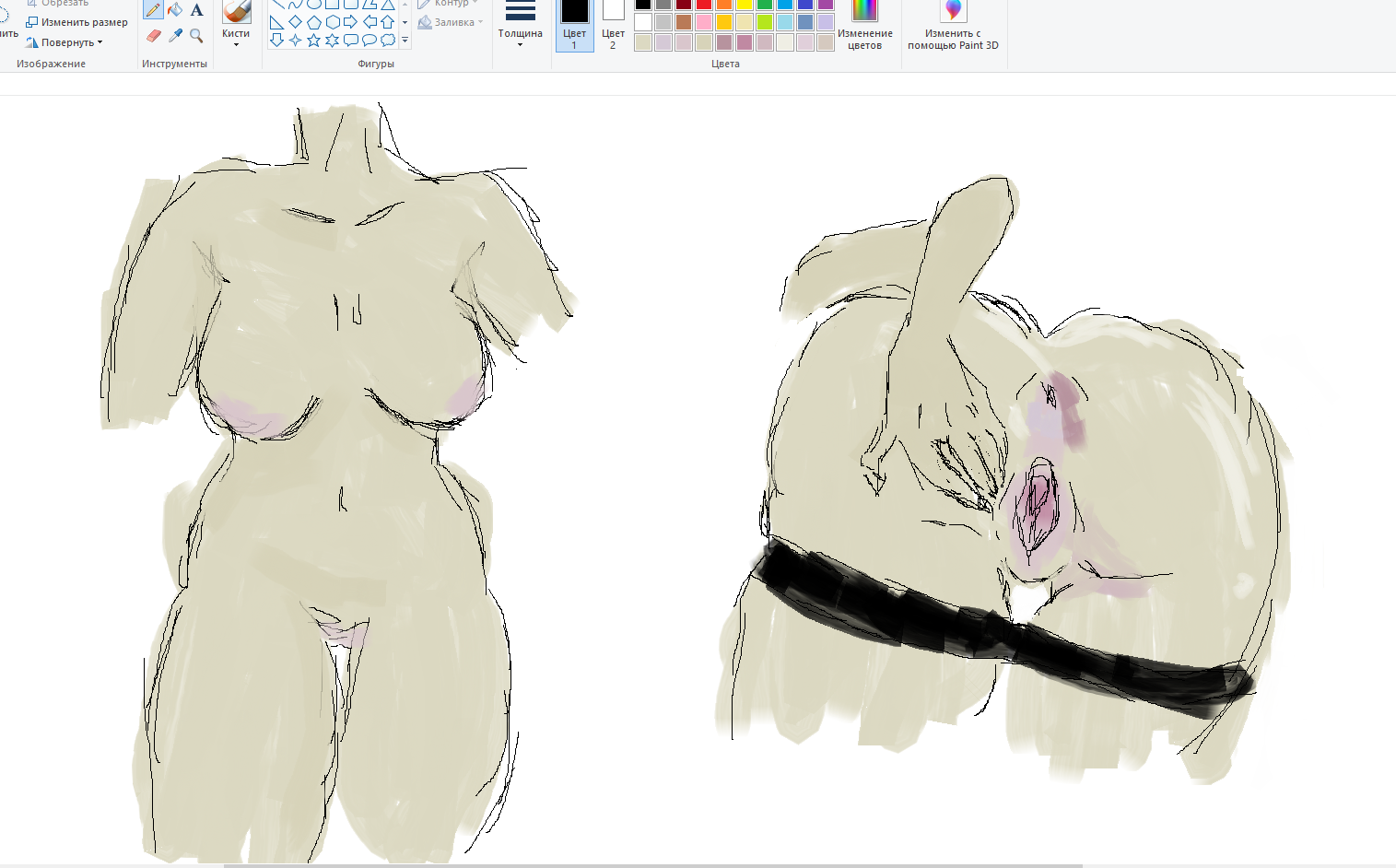This screenshot has height=868, width=1396.
Task: Choose the hexagon shape
Action: [x=332, y=22]
